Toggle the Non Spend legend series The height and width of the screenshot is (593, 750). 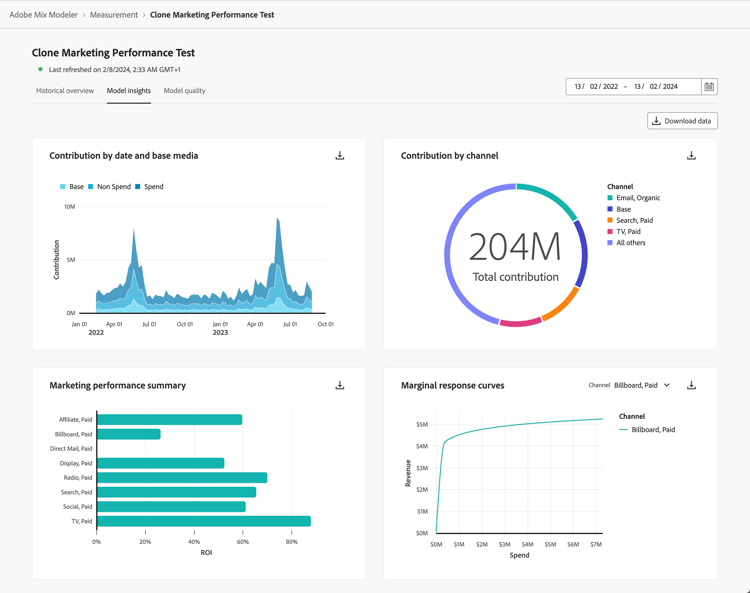[x=113, y=187]
